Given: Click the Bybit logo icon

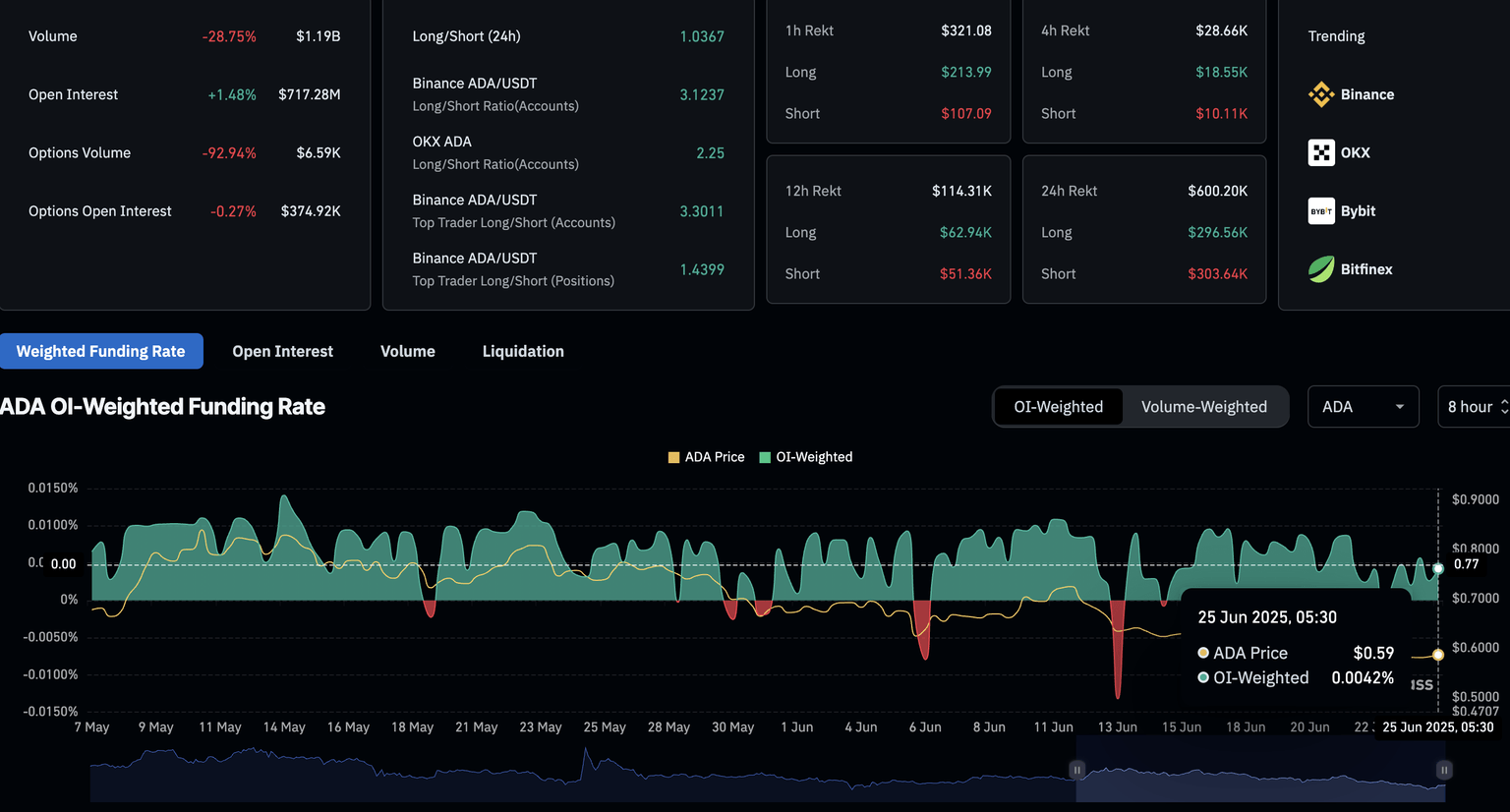Looking at the screenshot, I should pos(1321,211).
